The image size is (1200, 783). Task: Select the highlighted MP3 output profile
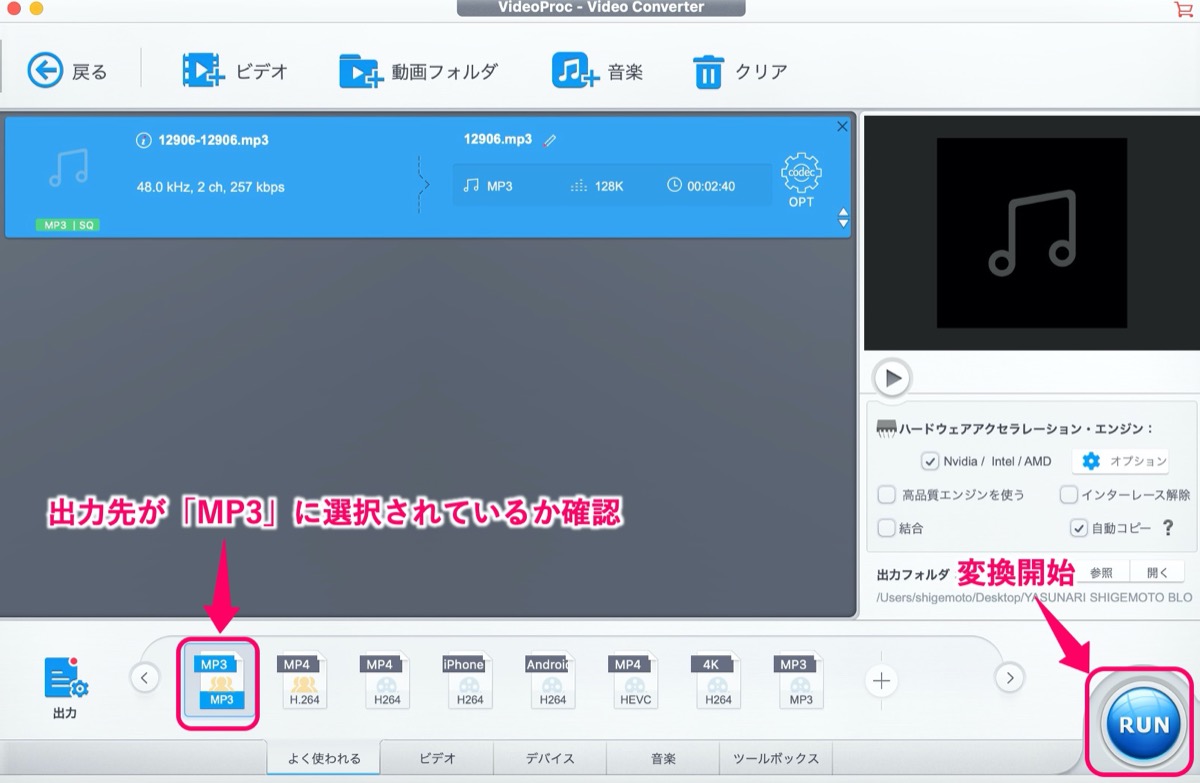[x=219, y=681]
